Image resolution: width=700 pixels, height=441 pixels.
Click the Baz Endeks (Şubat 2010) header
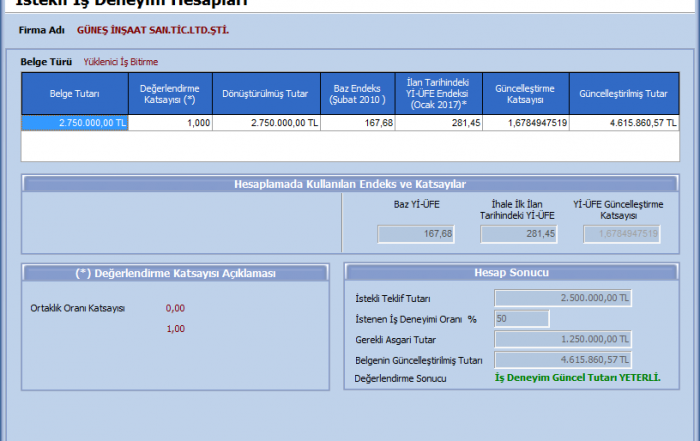point(357,94)
